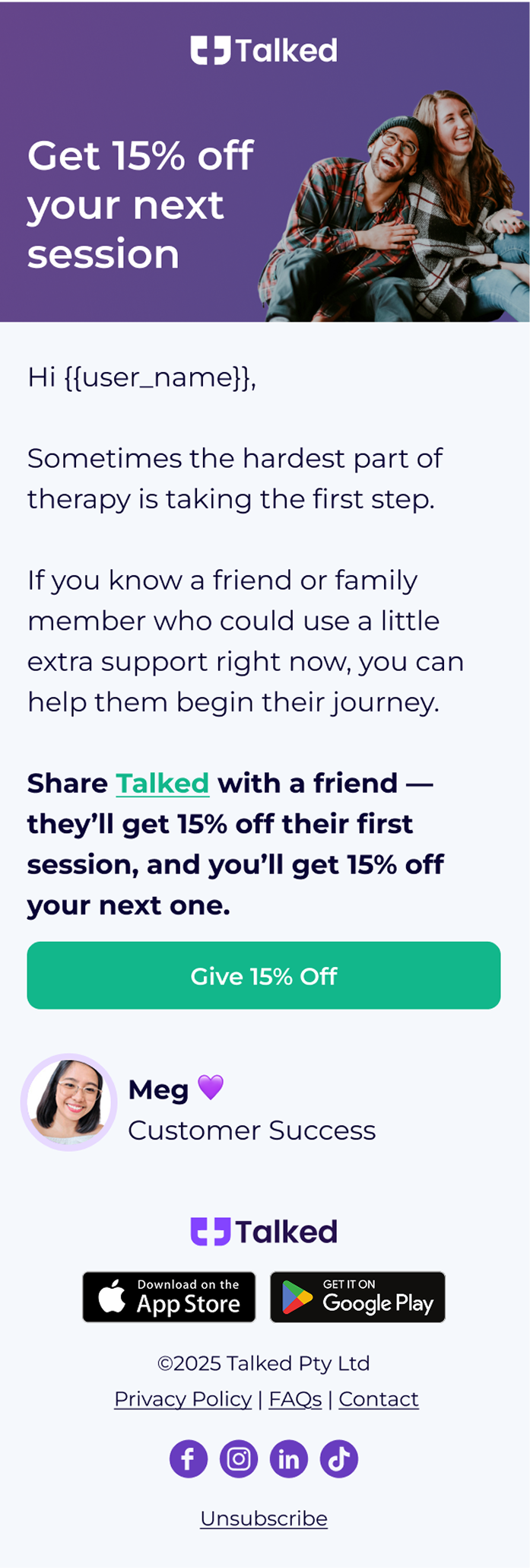Click the Unsubscribe link
This screenshot has height=1568, width=530.
coord(264,1519)
